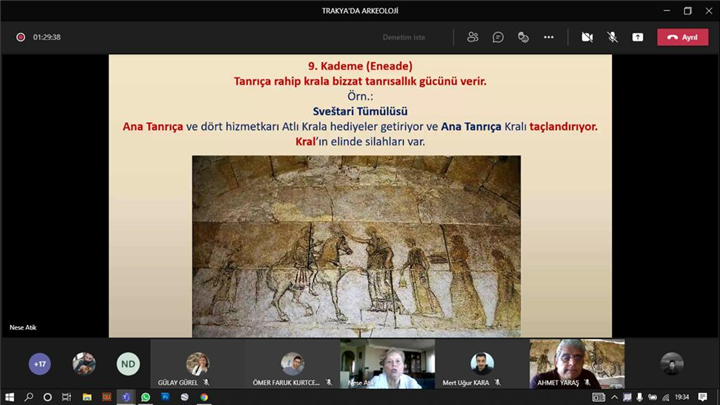Open the reactions and raise hand menu
Screen dimensions: 720x405
point(523,37)
